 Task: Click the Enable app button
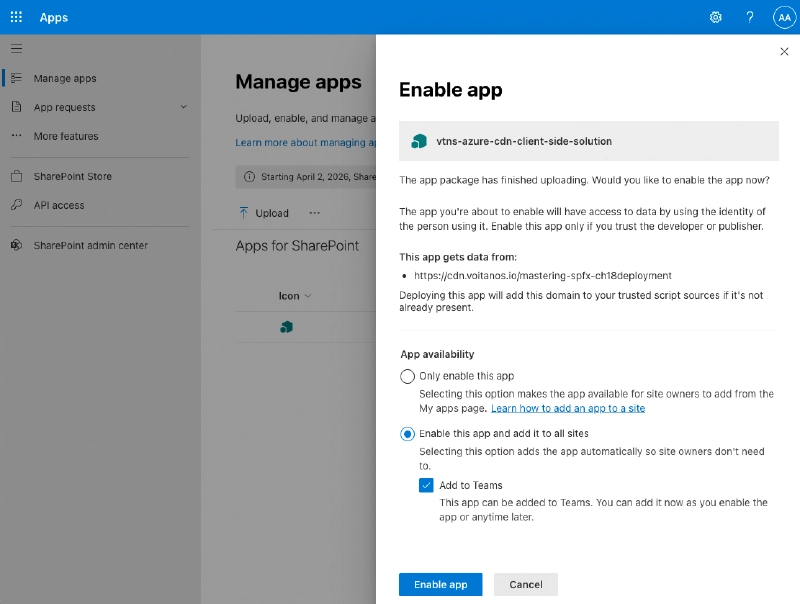(x=440, y=584)
